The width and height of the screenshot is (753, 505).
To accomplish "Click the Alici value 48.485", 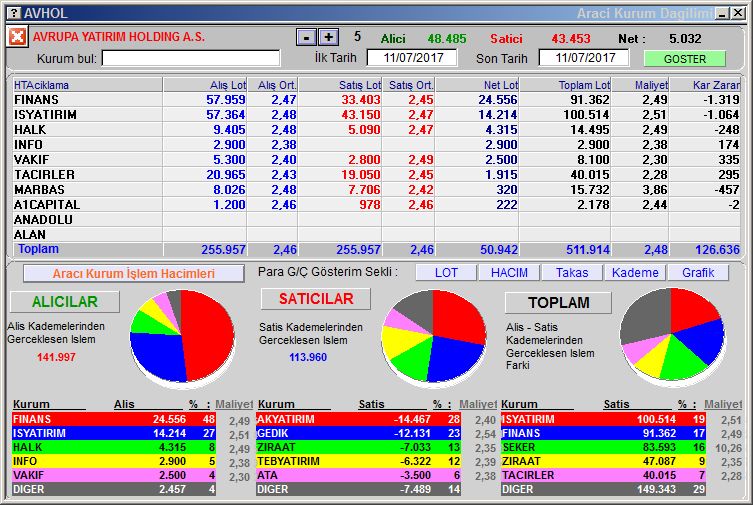I will click(447, 38).
